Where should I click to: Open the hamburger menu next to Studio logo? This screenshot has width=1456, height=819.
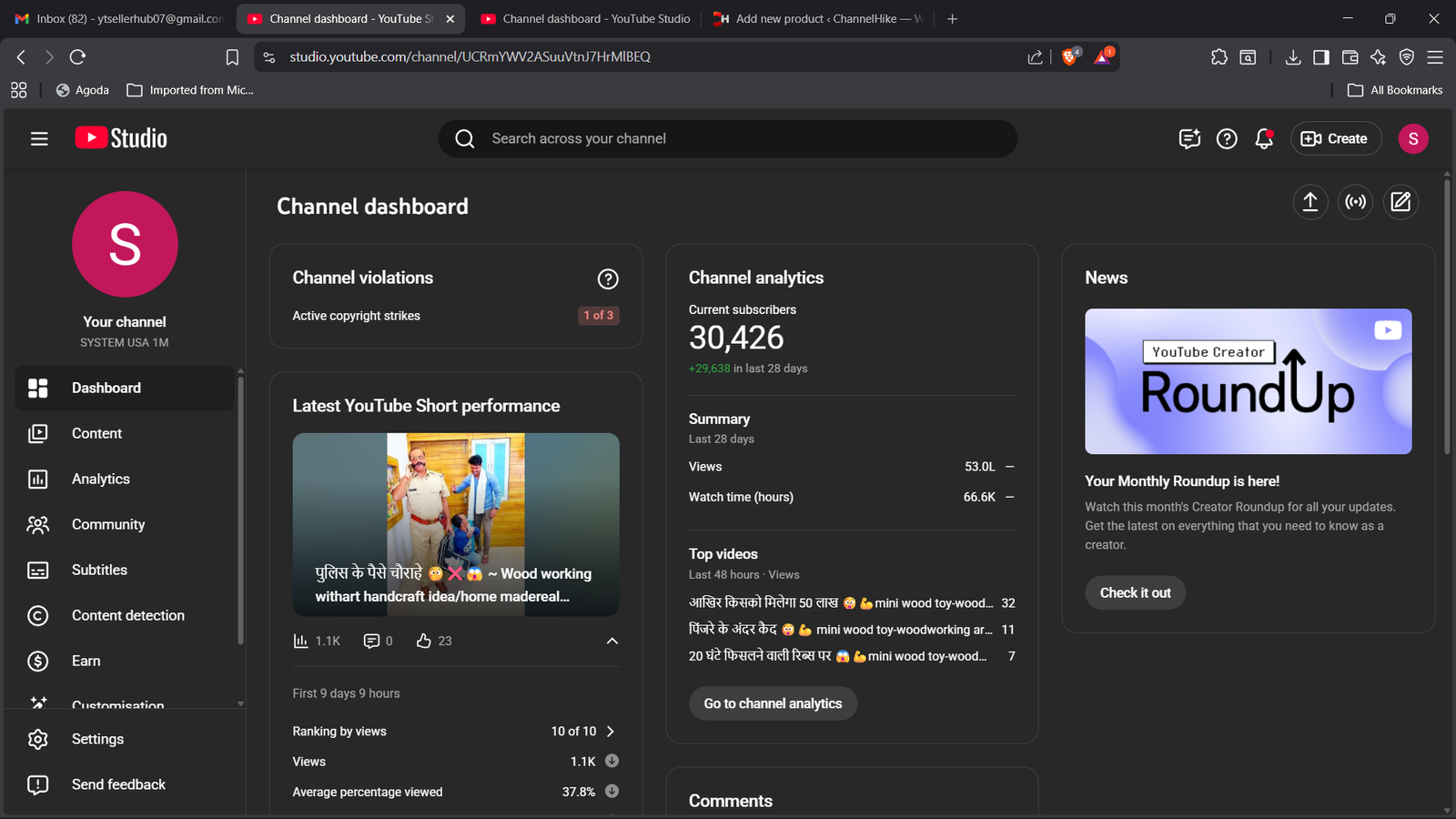point(39,138)
